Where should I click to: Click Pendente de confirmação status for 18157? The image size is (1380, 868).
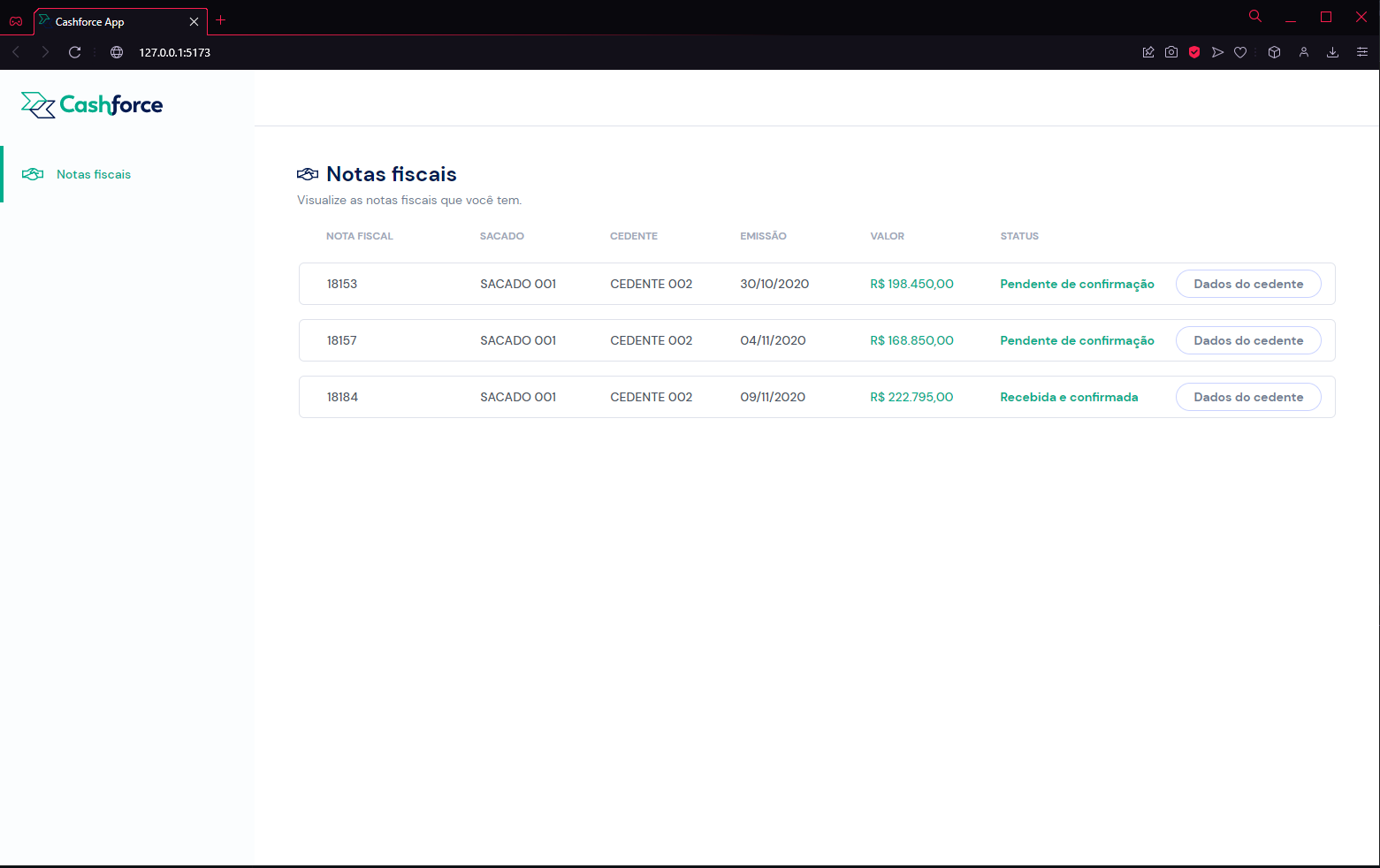(1077, 340)
